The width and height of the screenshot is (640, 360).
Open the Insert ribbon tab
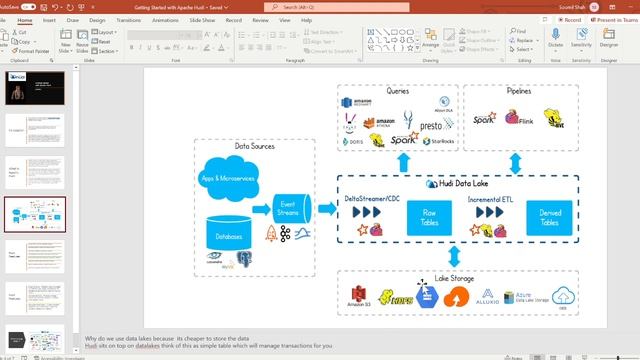(x=49, y=20)
